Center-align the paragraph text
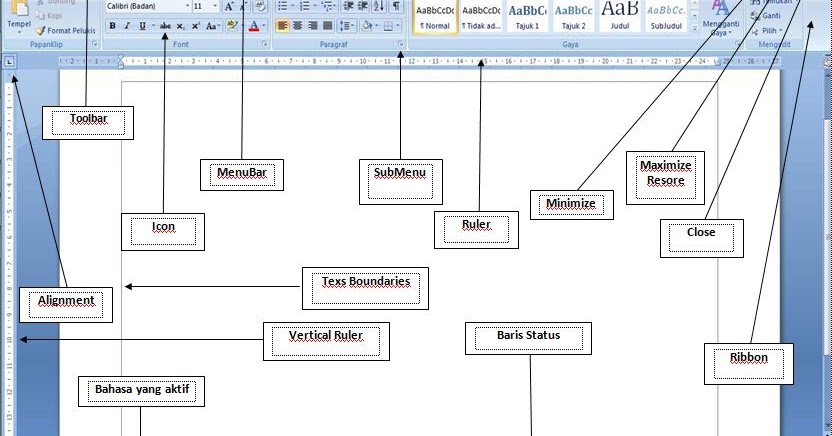 coord(298,26)
